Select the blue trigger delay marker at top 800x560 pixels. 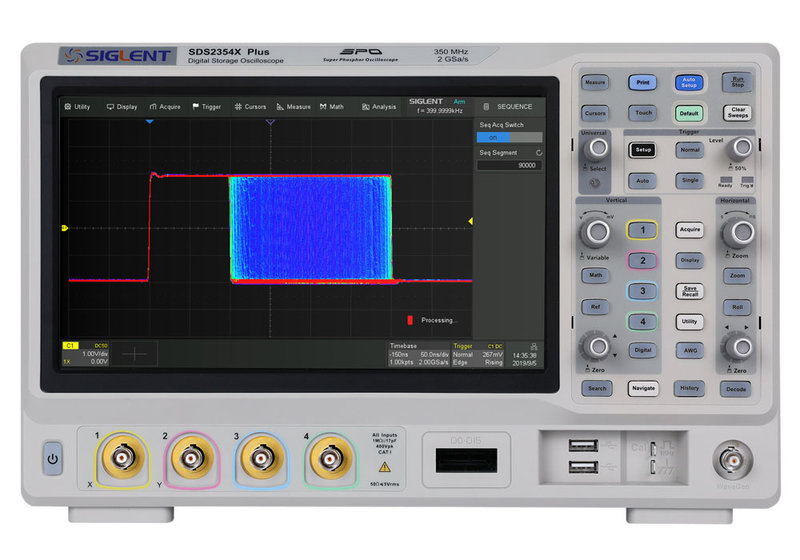[x=149, y=122]
